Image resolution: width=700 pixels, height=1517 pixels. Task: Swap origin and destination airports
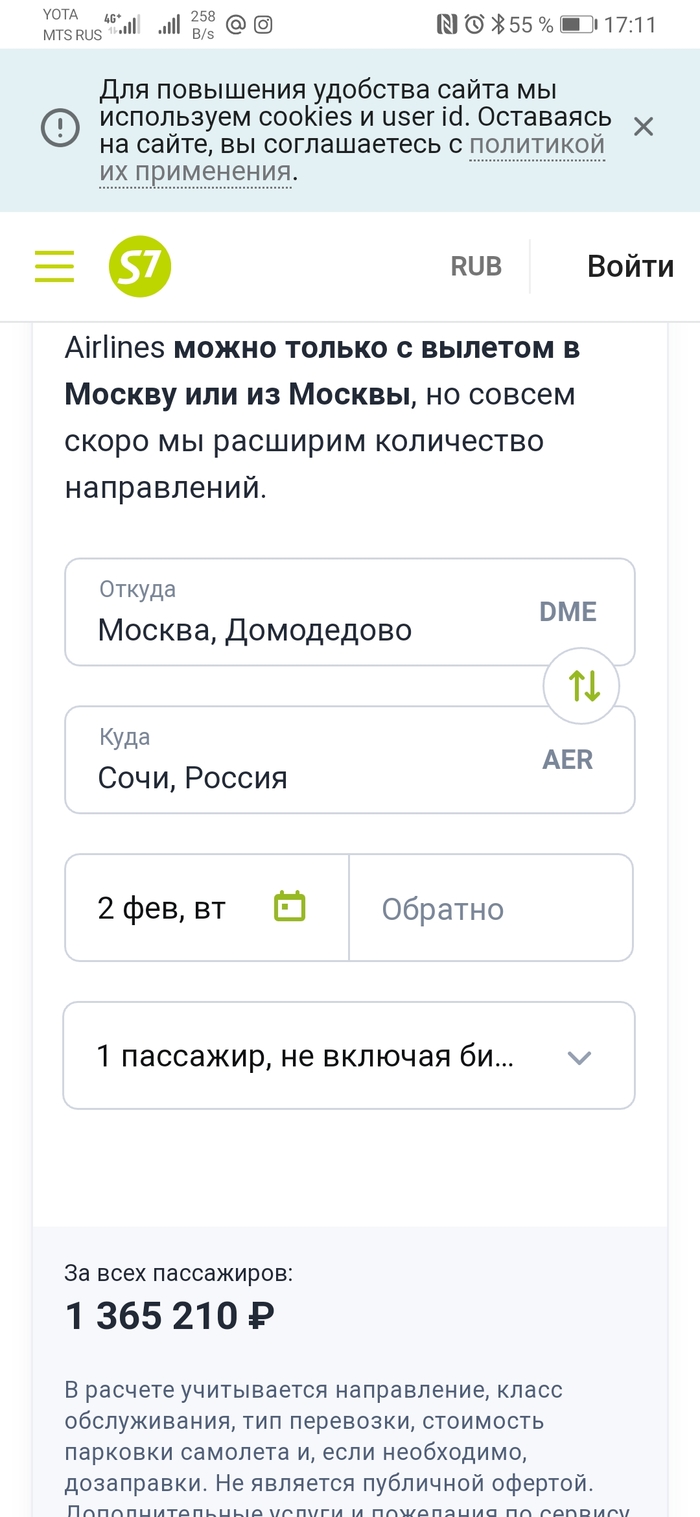[581, 686]
